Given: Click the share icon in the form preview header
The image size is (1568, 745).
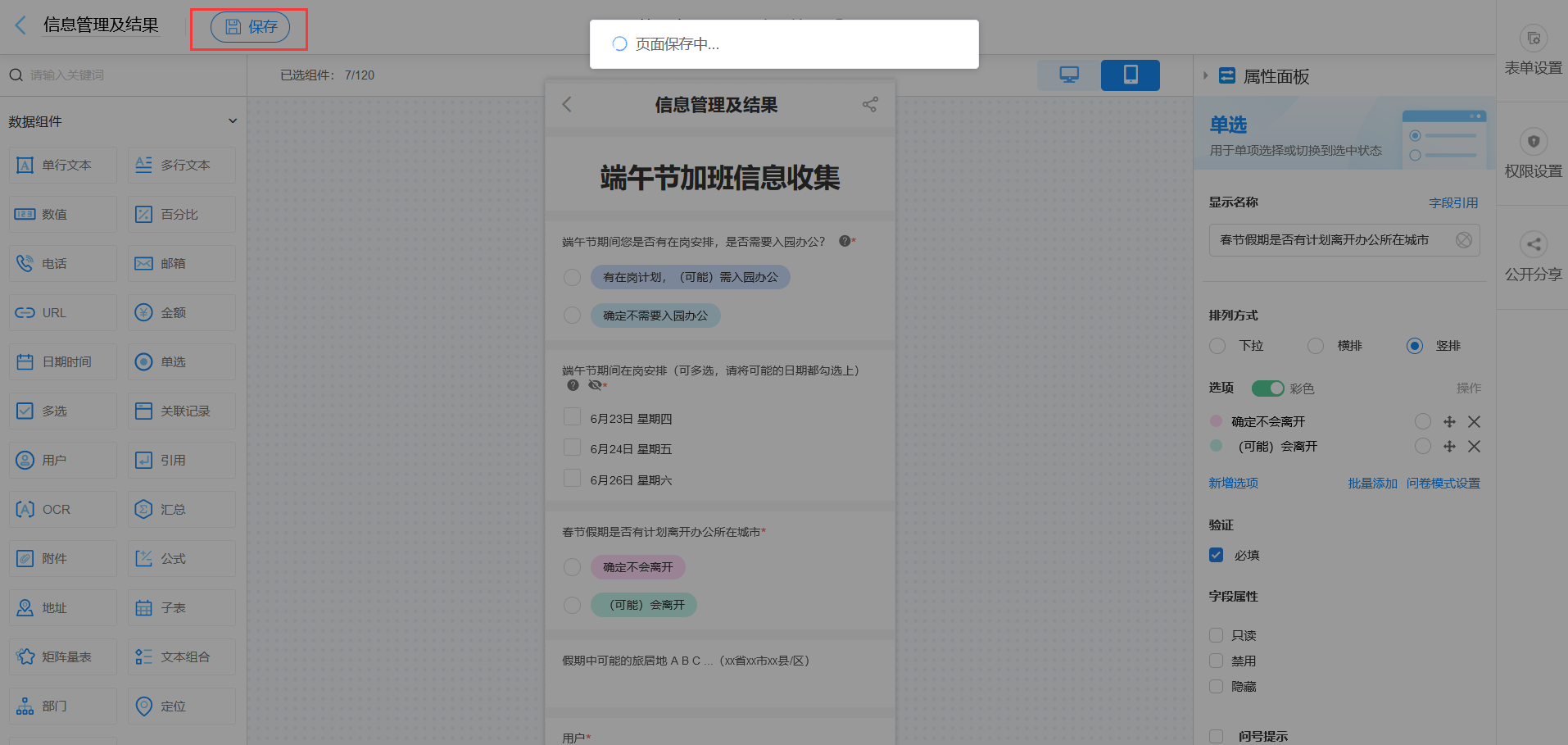Looking at the screenshot, I should click(x=869, y=105).
